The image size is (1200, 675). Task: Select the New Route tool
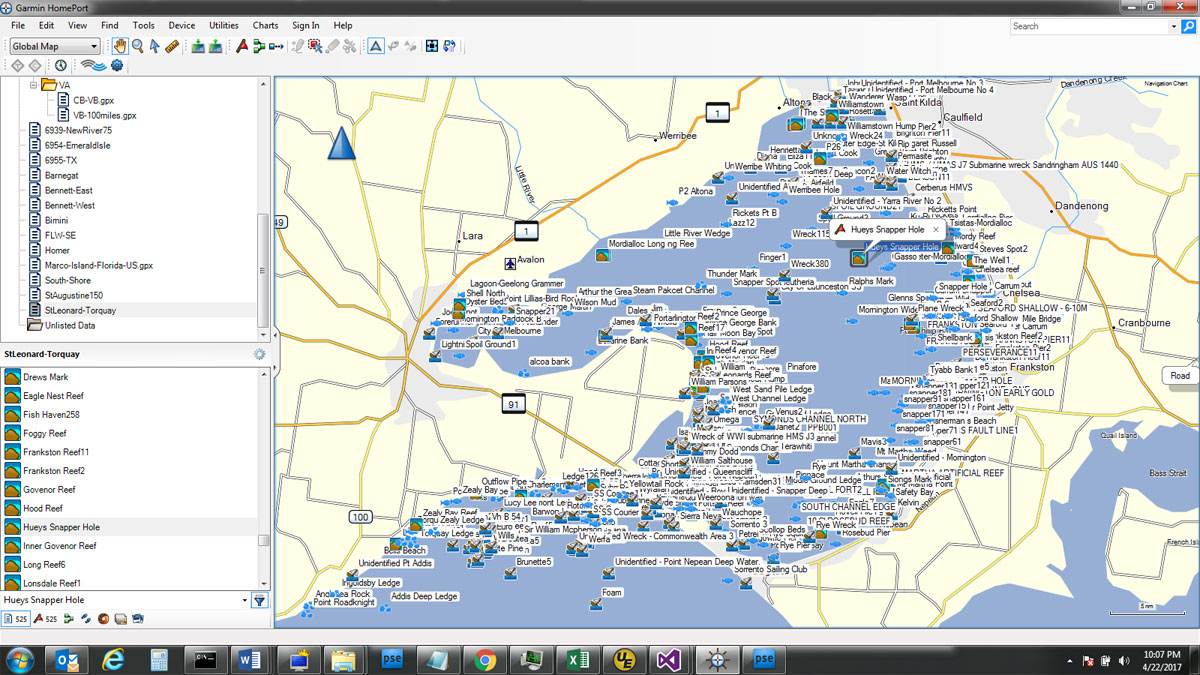pyautogui.click(x=259, y=46)
